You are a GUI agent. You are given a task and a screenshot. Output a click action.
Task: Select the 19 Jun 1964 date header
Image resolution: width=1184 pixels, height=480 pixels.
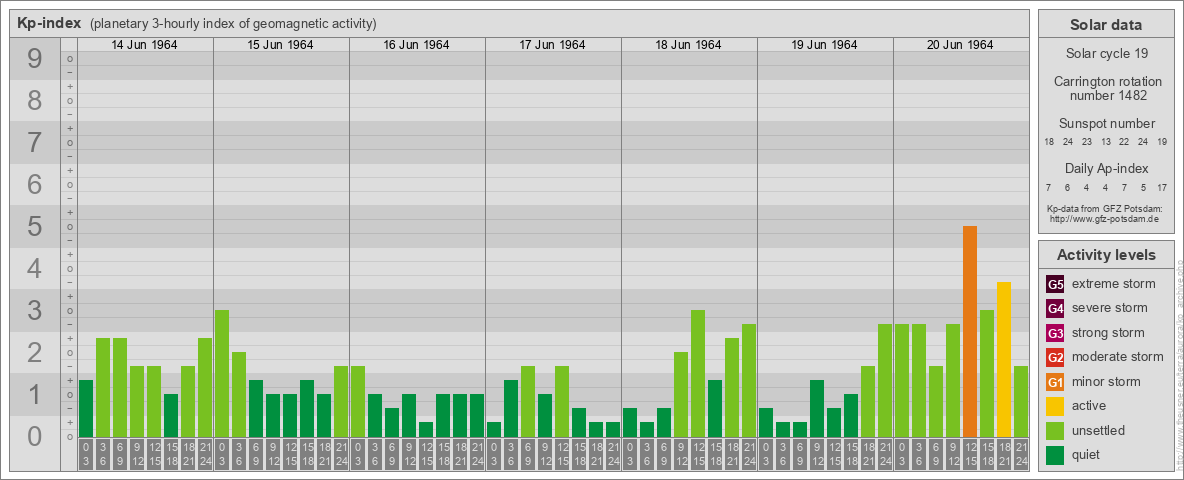[x=825, y=45]
